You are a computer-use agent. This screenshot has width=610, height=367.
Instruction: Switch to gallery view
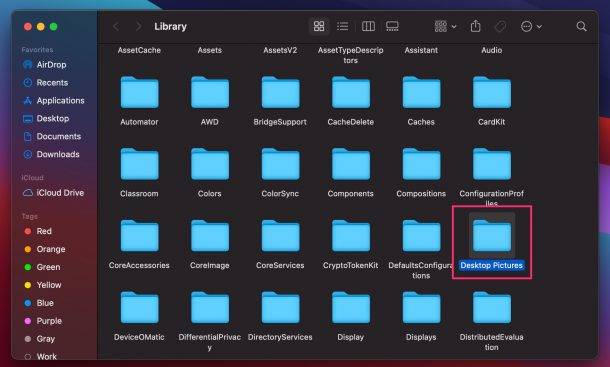tap(392, 26)
